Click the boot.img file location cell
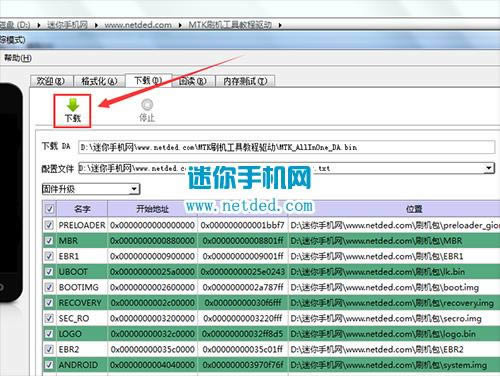500x376 pixels. [x=394, y=287]
